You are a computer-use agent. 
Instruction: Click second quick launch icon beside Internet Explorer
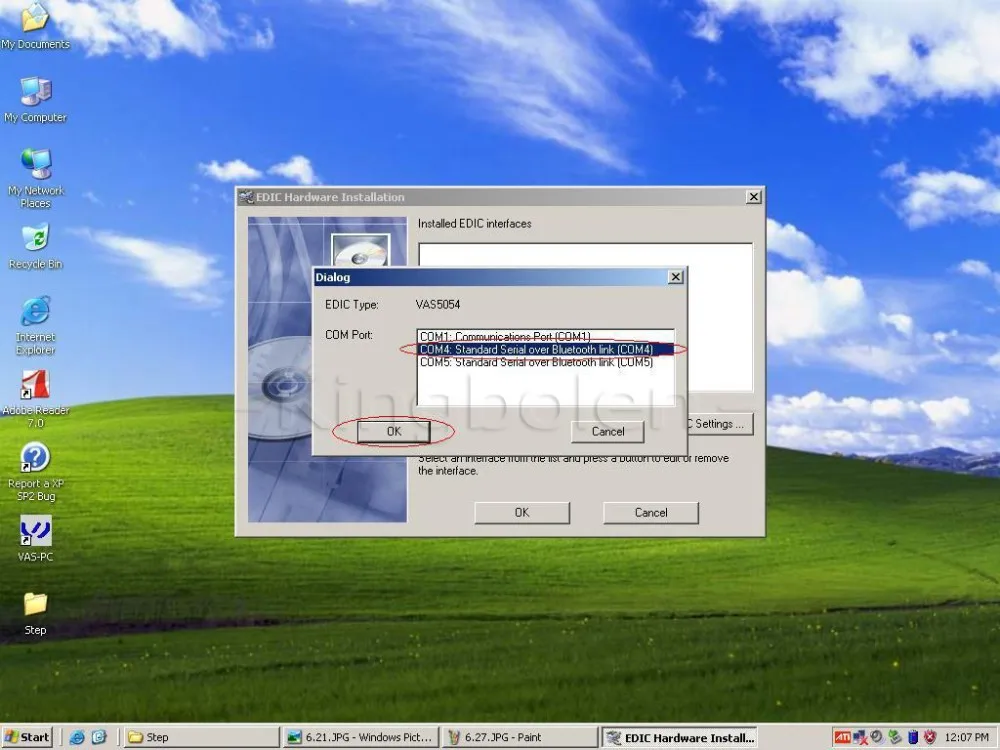[x=99, y=737]
